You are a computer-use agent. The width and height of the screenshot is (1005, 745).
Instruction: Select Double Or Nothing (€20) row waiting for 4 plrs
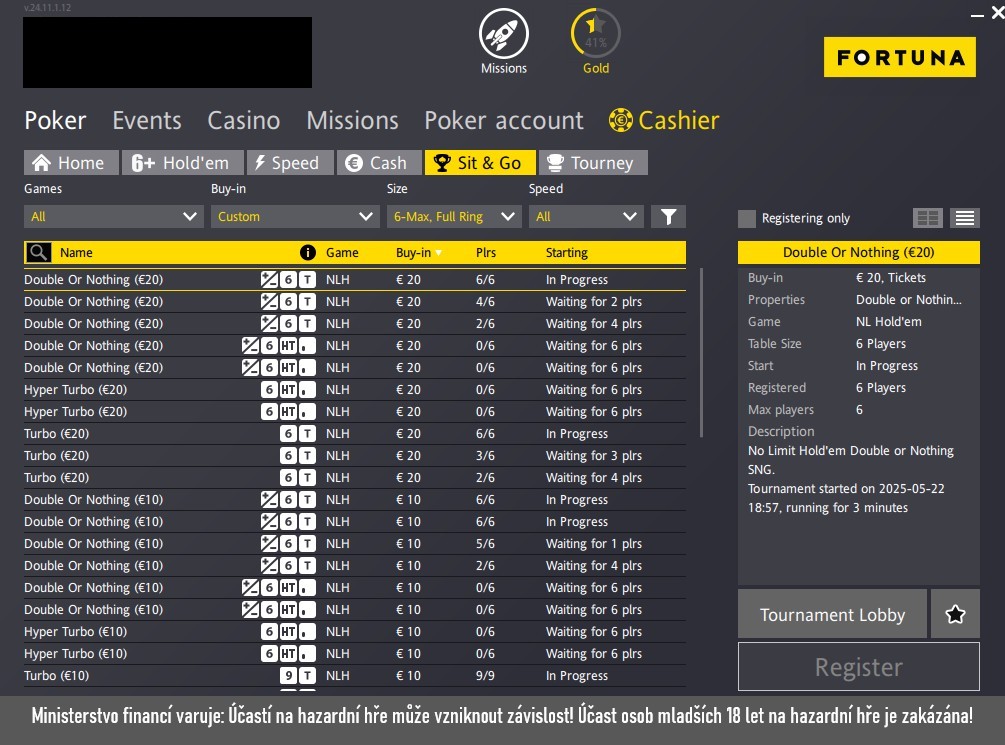pyautogui.click(x=354, y=323)
